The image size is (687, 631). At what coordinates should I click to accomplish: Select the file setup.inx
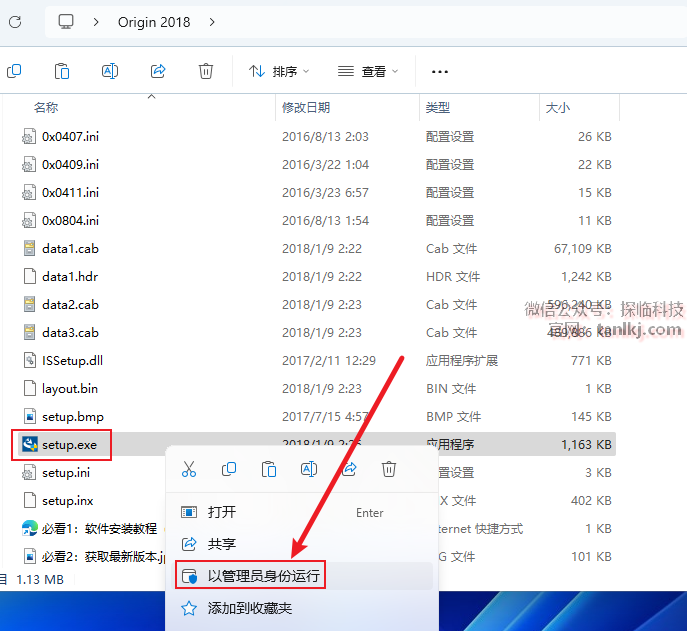(x=67, y=501)
